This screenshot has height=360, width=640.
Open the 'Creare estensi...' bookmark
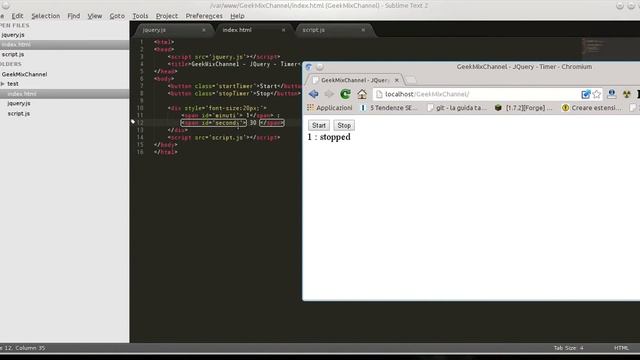(592, 108)
